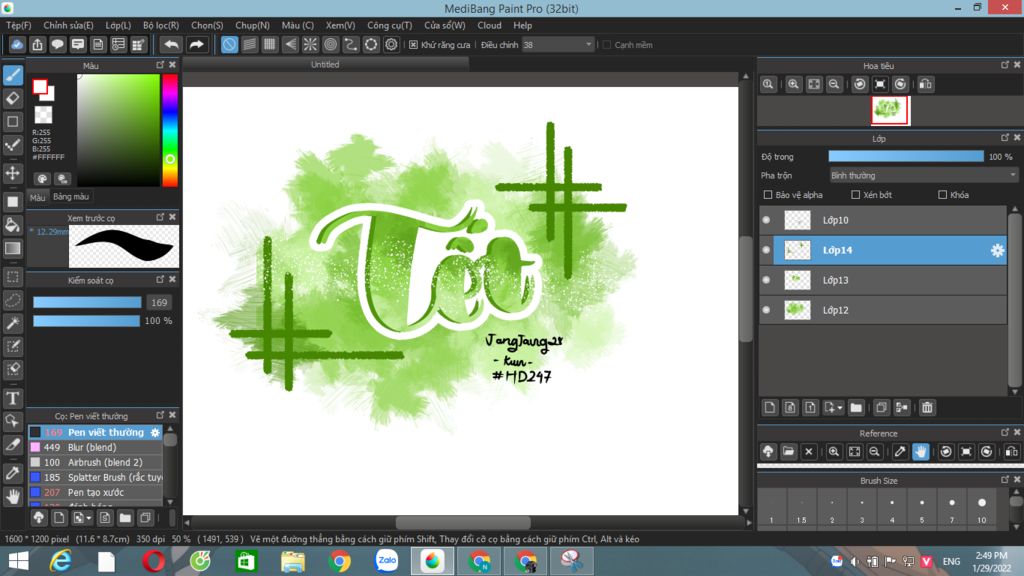Open Tệp(F) menu
Screen dimensions: 1024x576
(x=18, y=25)
